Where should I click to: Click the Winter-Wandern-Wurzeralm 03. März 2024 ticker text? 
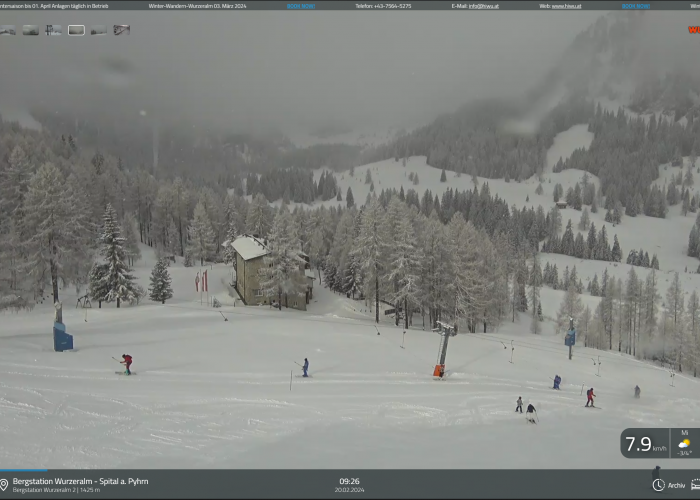(197, 6)
